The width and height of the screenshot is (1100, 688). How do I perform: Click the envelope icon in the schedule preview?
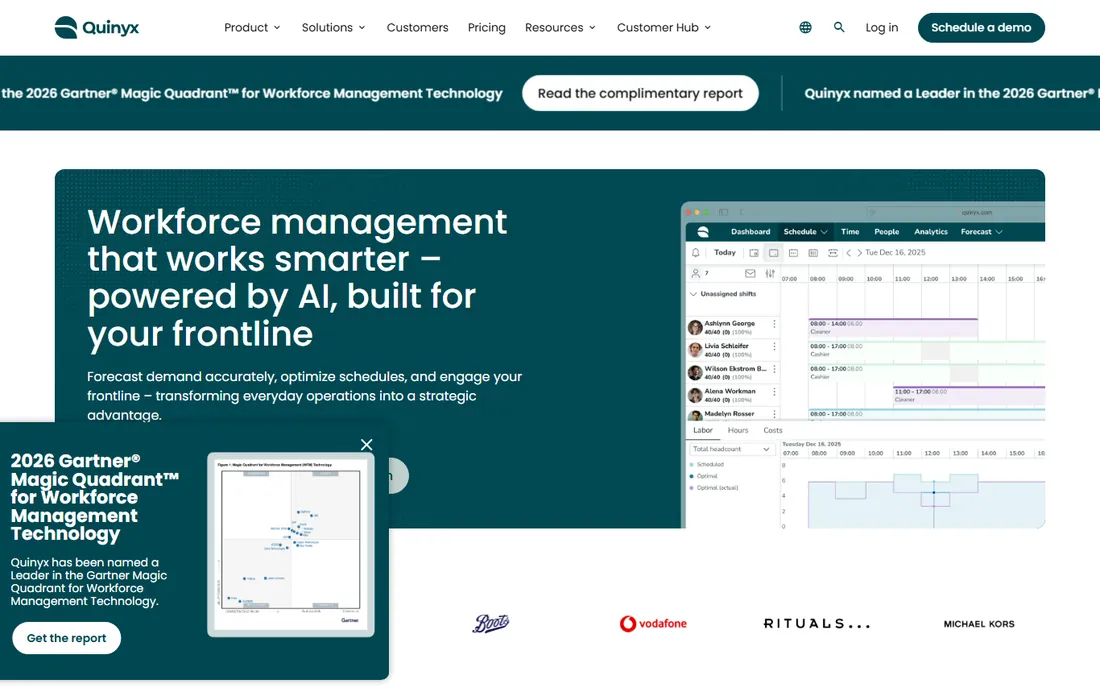coord(750,274)
